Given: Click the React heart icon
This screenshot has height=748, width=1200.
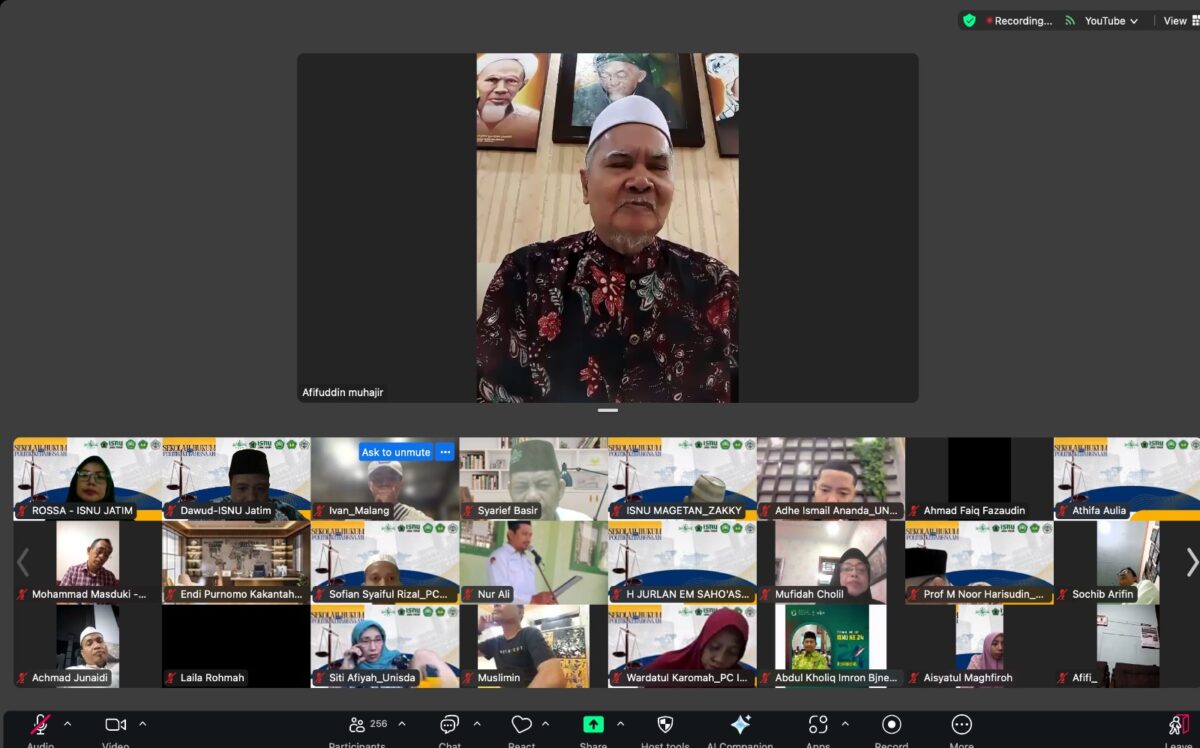Looking at the screenshot, I should tap(521, 725).
